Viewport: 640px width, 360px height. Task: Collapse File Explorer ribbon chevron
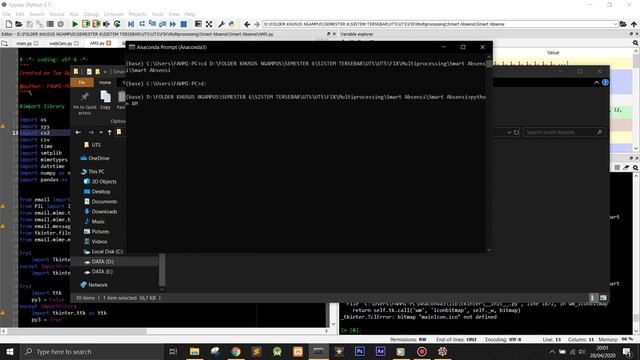point(596,82)
